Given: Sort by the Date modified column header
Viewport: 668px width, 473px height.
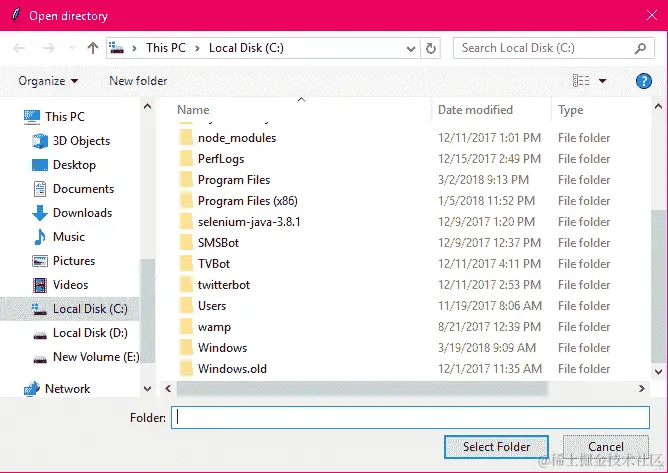Looking at the screenshot, I should 475,110.
